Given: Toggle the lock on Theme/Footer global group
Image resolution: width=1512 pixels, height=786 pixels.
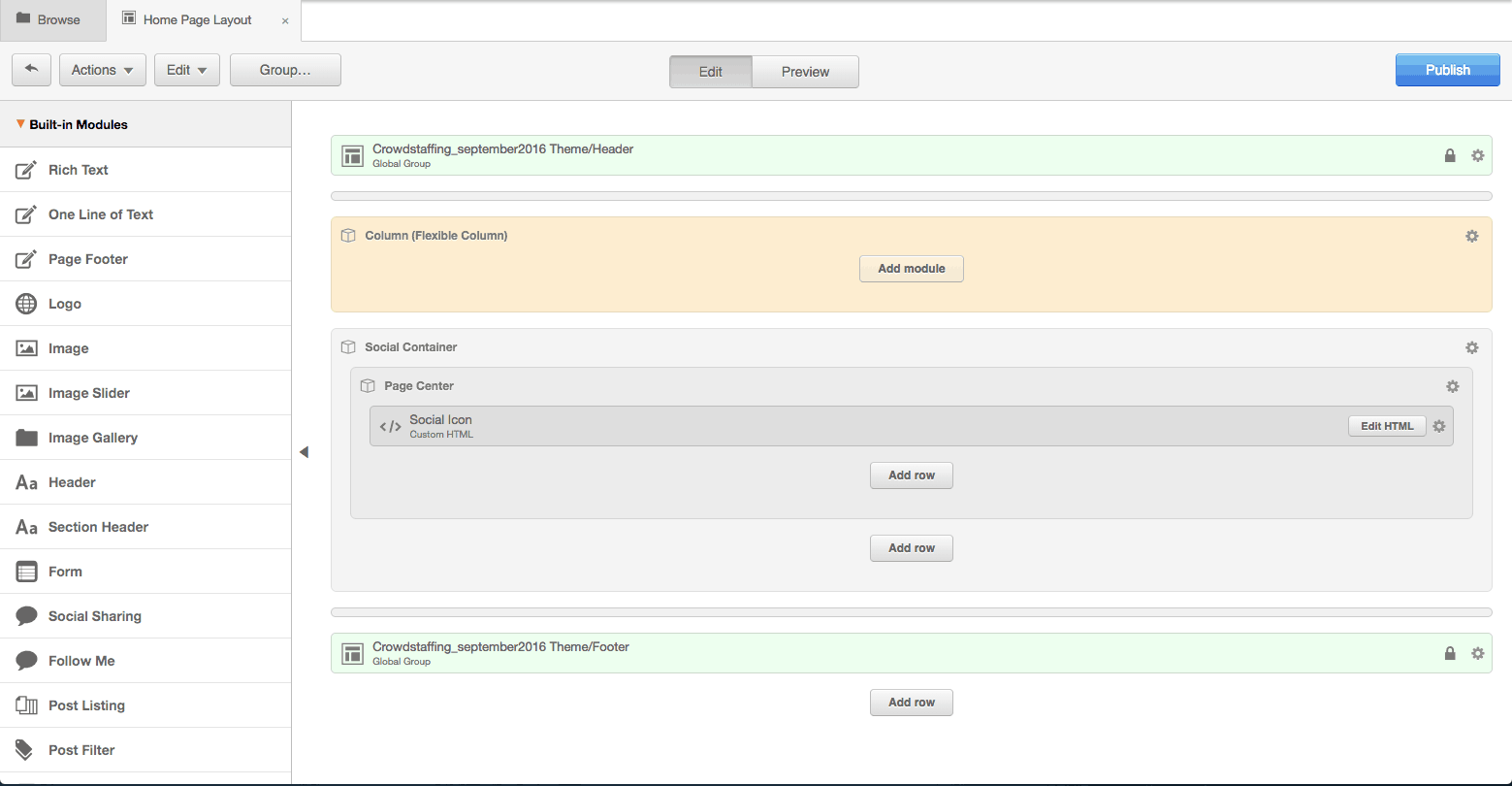Looking at the screenshot, I should (1450, 653).
